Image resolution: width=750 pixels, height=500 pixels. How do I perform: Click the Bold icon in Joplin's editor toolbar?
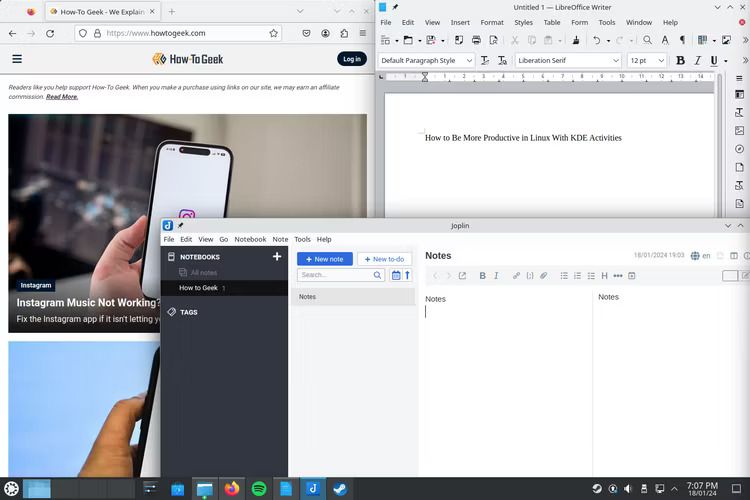(x=482, y=276)
